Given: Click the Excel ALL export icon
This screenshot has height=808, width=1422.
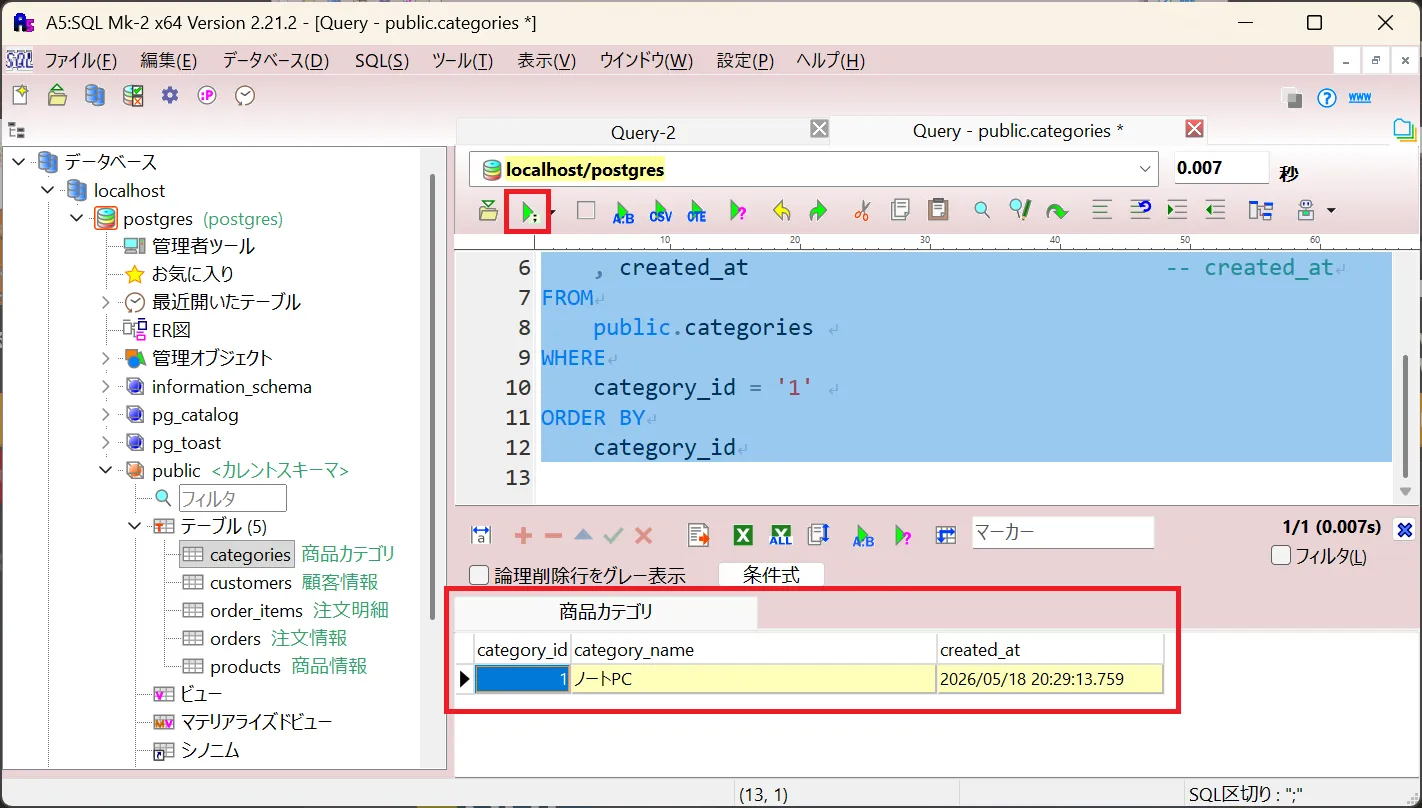Looking at the screenshot, I should point(781,535).
